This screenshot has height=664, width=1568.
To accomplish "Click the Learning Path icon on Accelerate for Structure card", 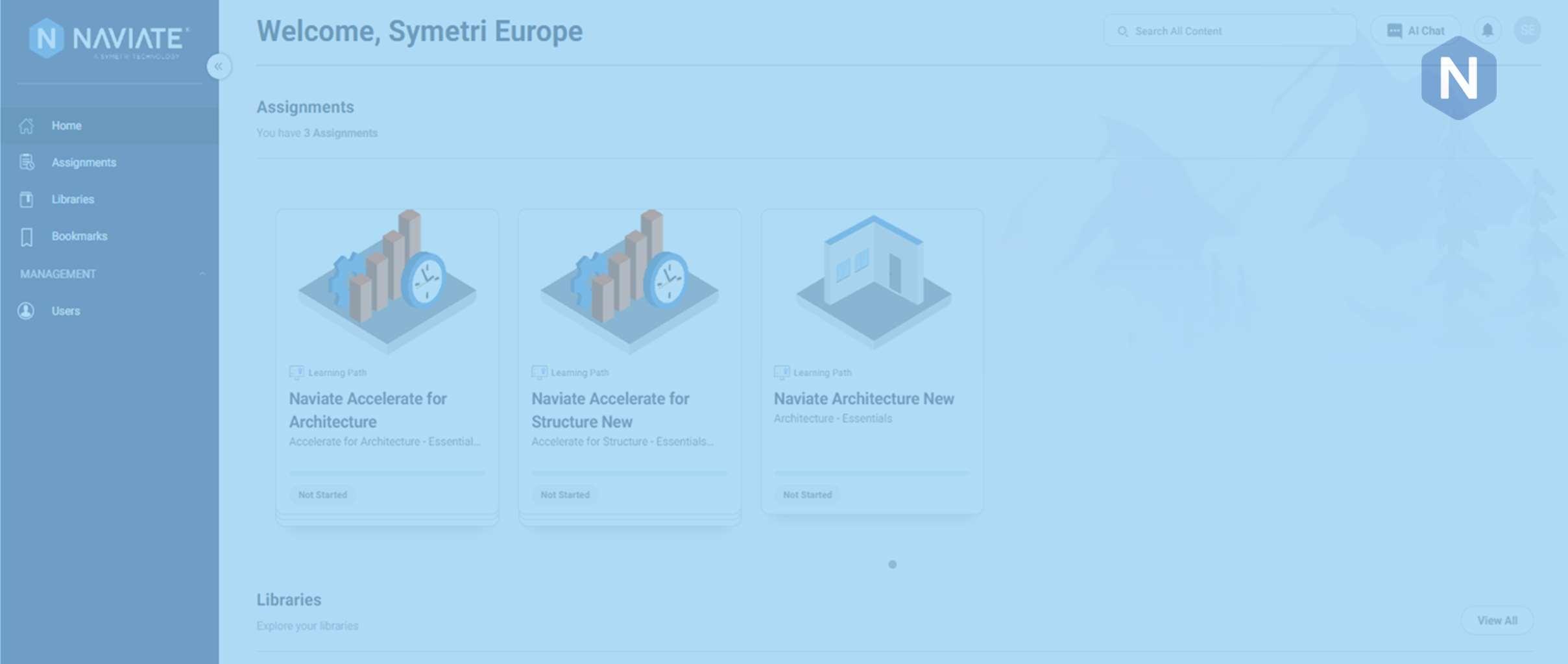I will (539, 373).
